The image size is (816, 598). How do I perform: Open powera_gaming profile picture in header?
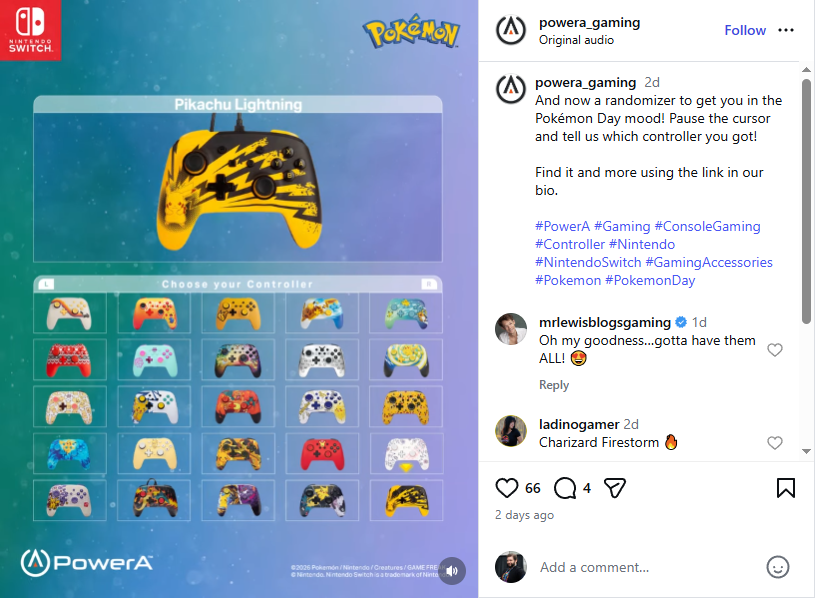point(511,30)
